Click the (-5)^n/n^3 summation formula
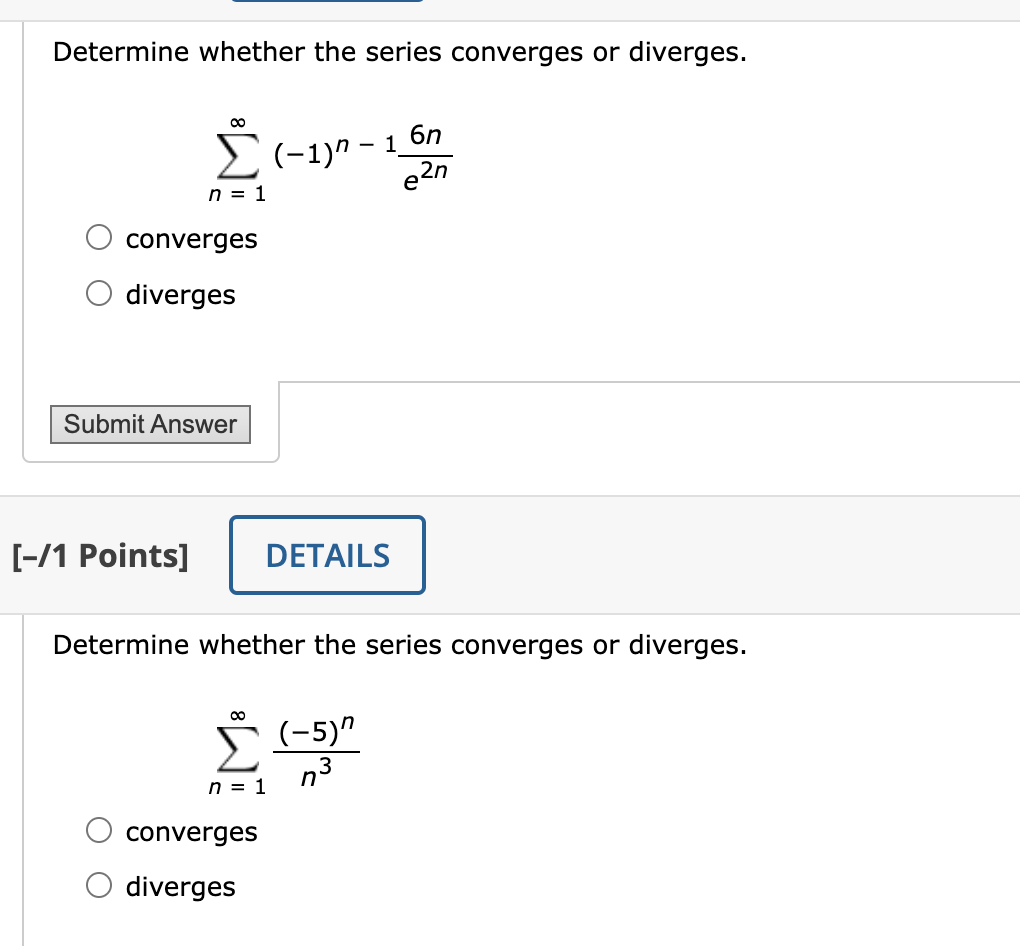Image resolution: width=1020 pixels, height=946 pixels. point(285,750)
